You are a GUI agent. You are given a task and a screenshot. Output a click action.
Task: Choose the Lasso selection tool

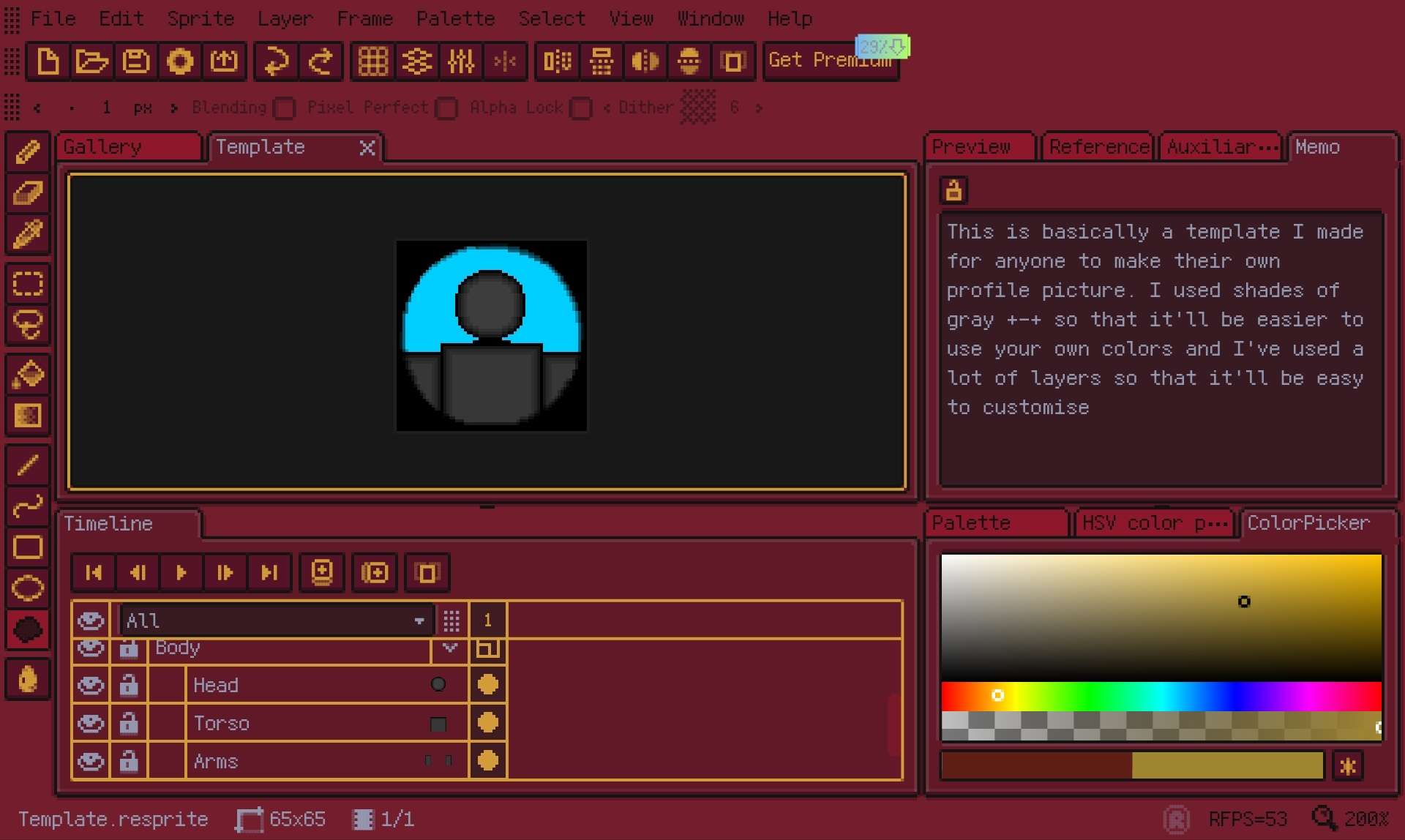28,324
